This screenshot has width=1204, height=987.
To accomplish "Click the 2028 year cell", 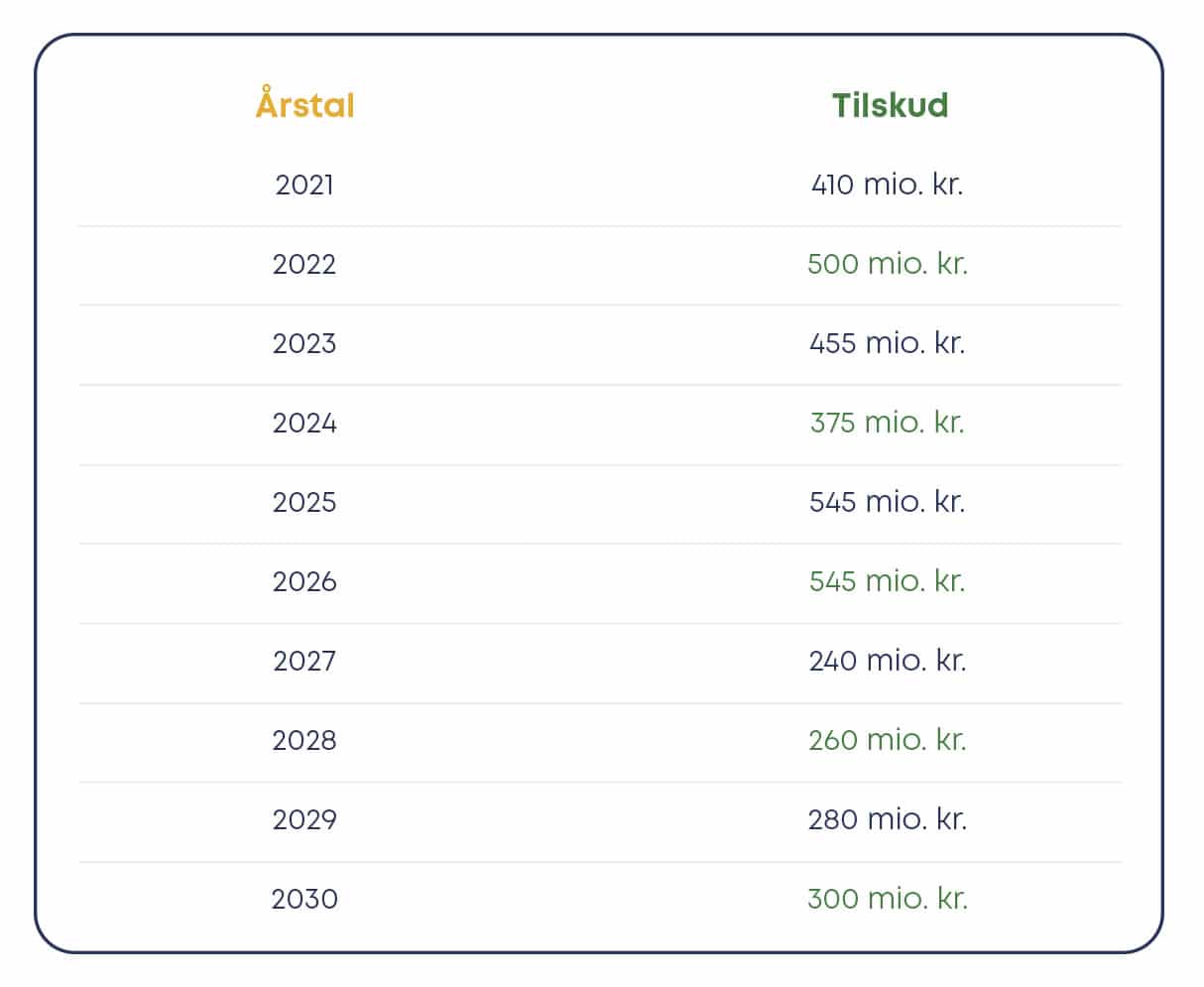I will tap(304, 740).
